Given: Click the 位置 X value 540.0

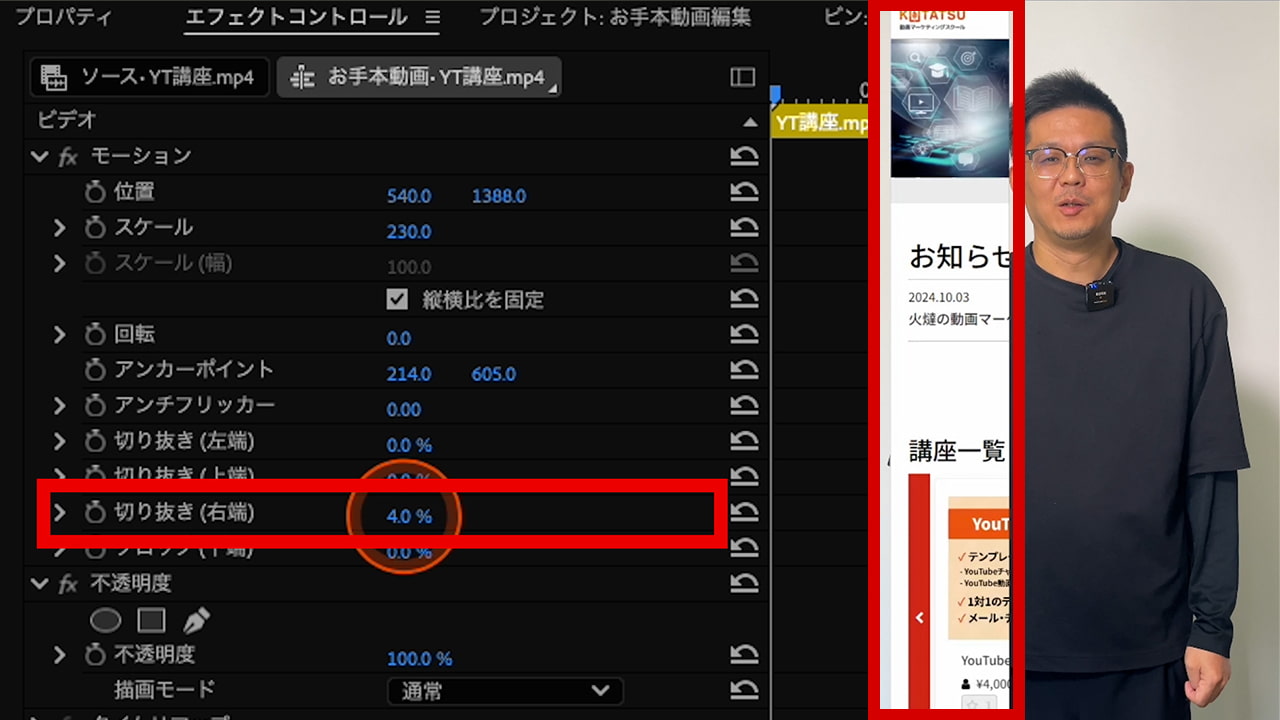Looking at the screenshot, I should [409, 196].
